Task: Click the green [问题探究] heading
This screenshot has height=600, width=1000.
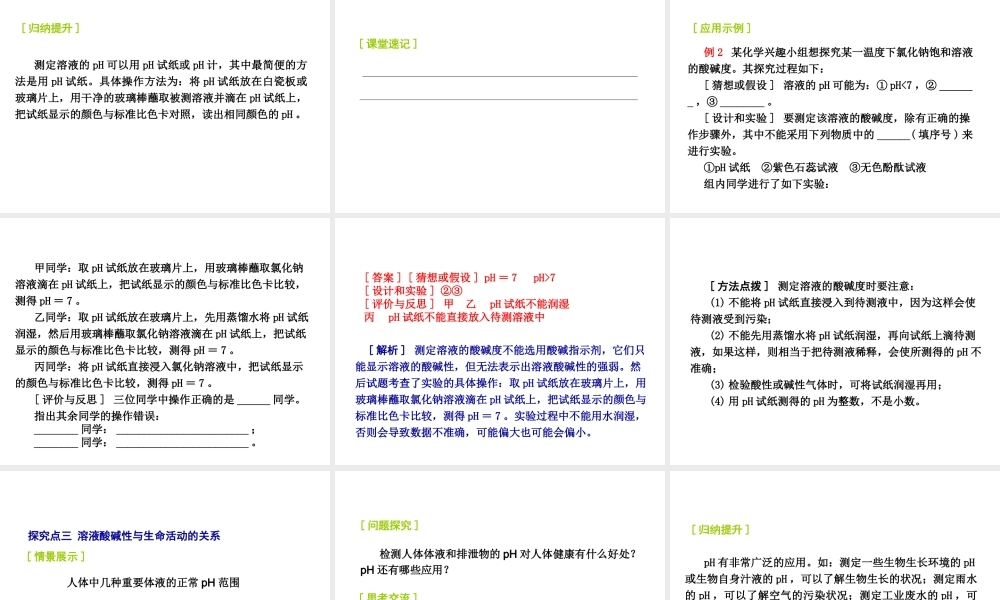Action: point(389,525)
